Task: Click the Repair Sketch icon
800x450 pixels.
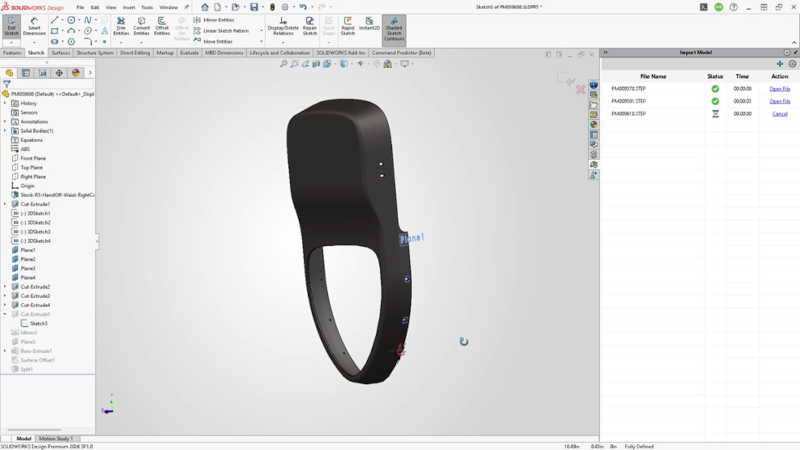Action: tap(310, 26)
